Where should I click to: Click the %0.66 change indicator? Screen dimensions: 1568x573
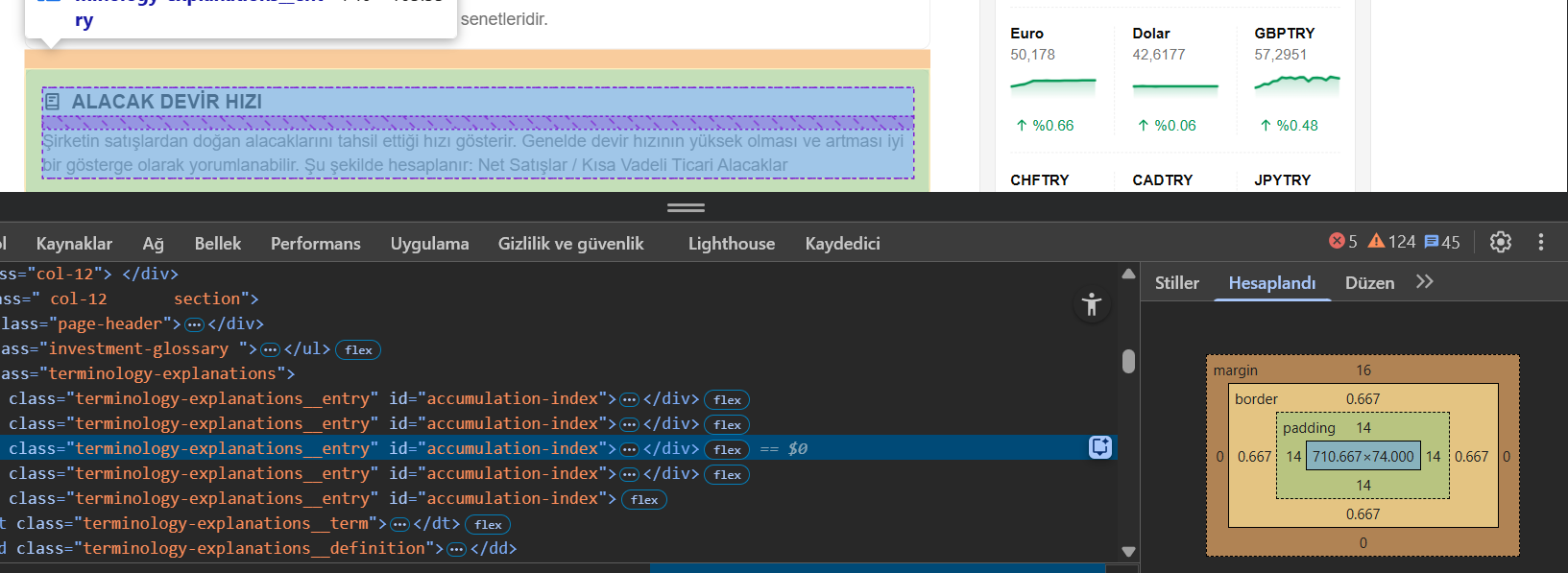pos(1045,126)
